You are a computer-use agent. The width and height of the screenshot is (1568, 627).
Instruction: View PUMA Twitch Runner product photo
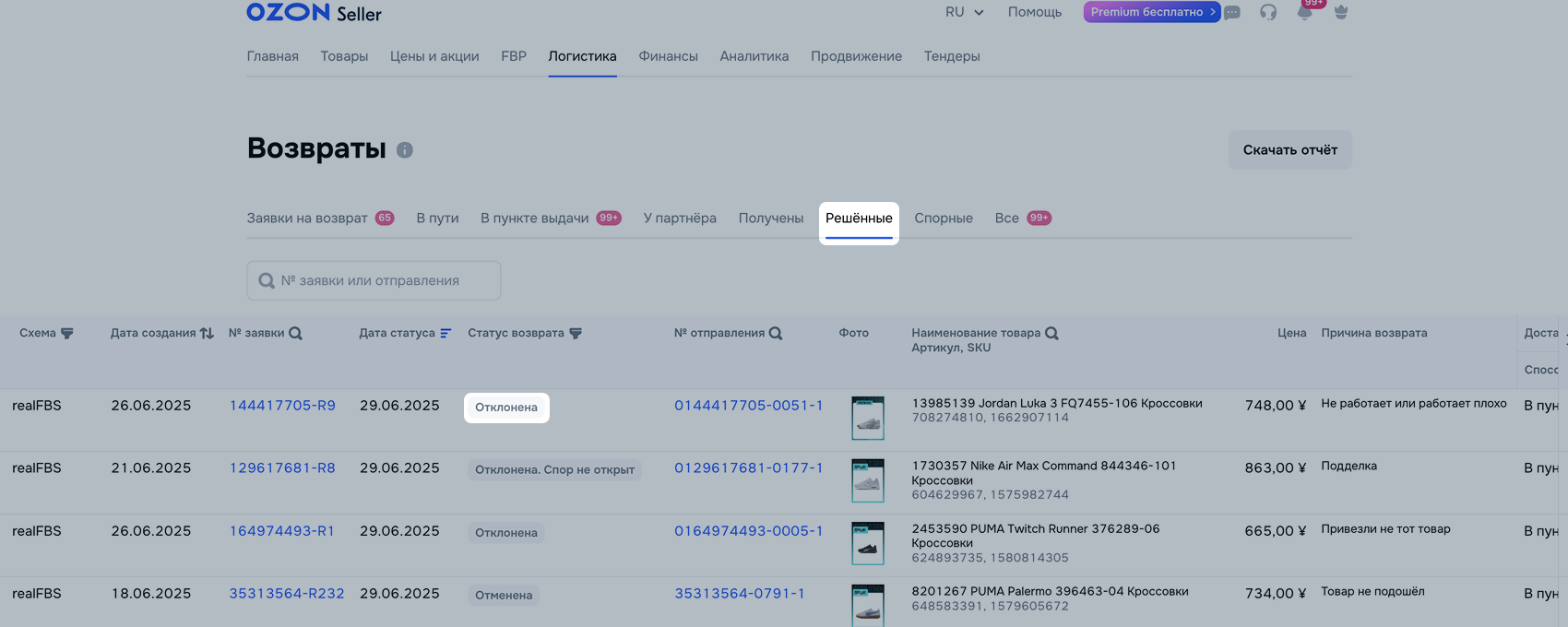coord(868,543)
